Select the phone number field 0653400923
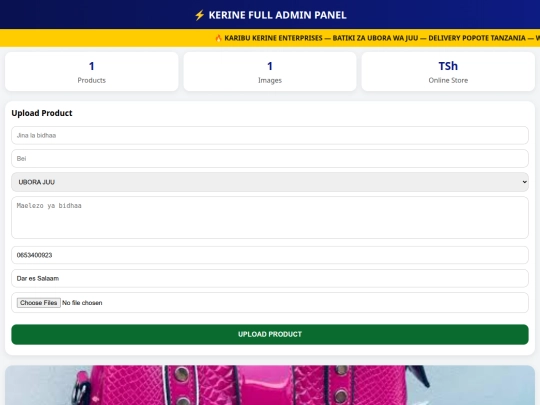 [x=270, y=255]
